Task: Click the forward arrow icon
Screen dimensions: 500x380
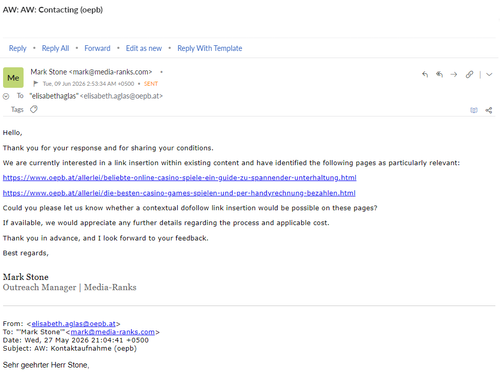Action: [x=454, y=74]
